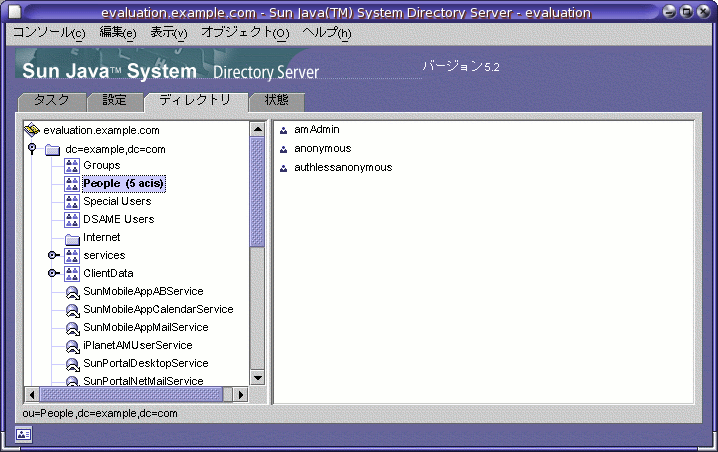Click the anonymous user icon

[283, 149]
